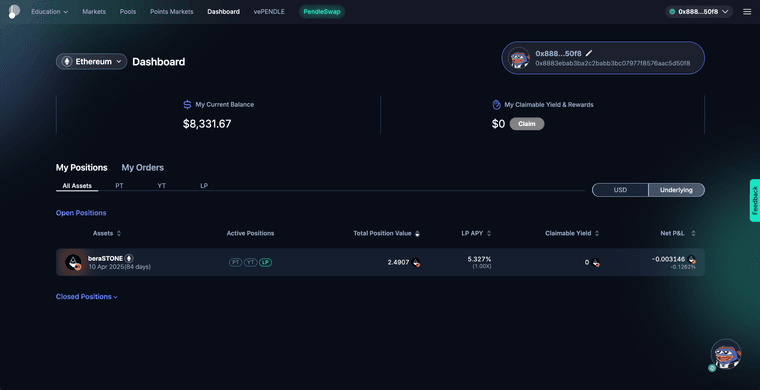Screen dimensions: 760x390
Task: Go to Markets page
Action: coord(94,12)
